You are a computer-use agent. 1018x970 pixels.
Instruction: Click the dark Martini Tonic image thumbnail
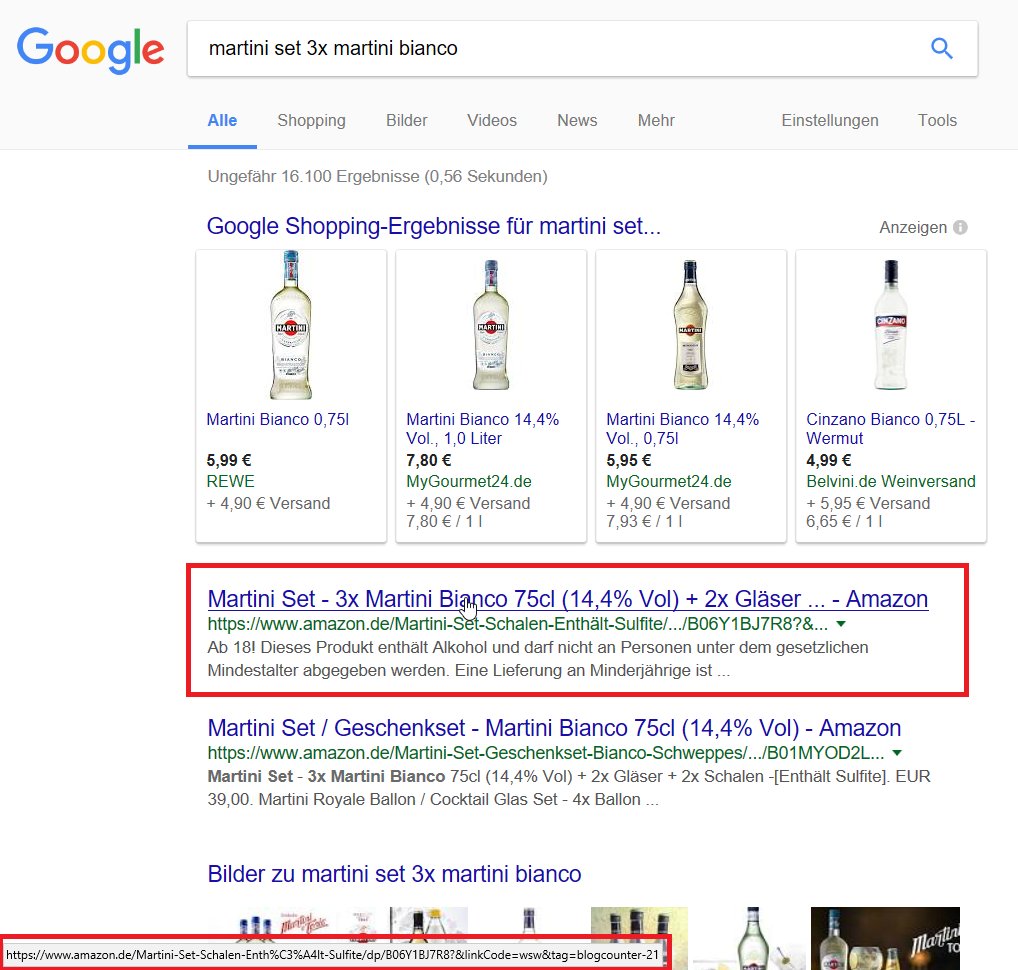coord(885,938)
